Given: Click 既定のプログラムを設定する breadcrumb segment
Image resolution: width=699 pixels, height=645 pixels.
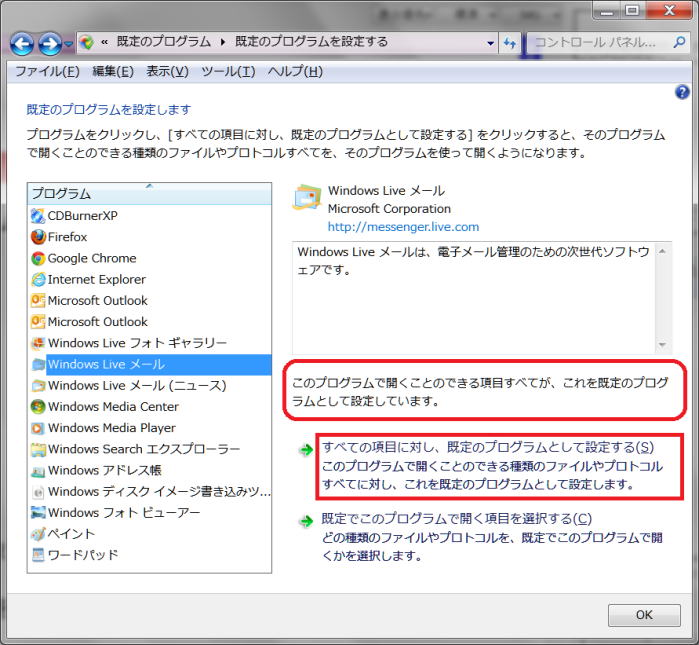Looking at the screenshot, I should point(312,42).
